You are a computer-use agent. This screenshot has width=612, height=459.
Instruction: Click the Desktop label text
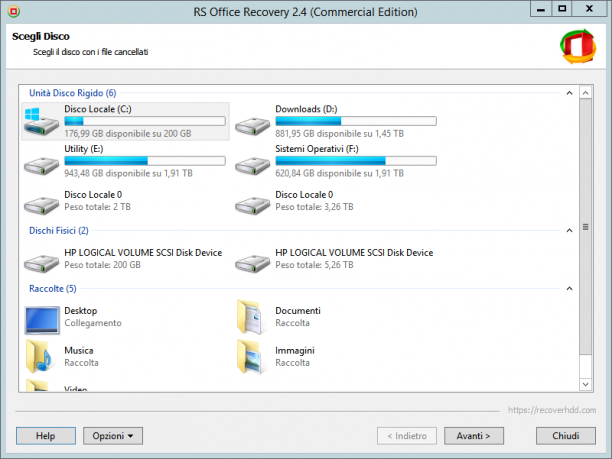coord(81,311)
